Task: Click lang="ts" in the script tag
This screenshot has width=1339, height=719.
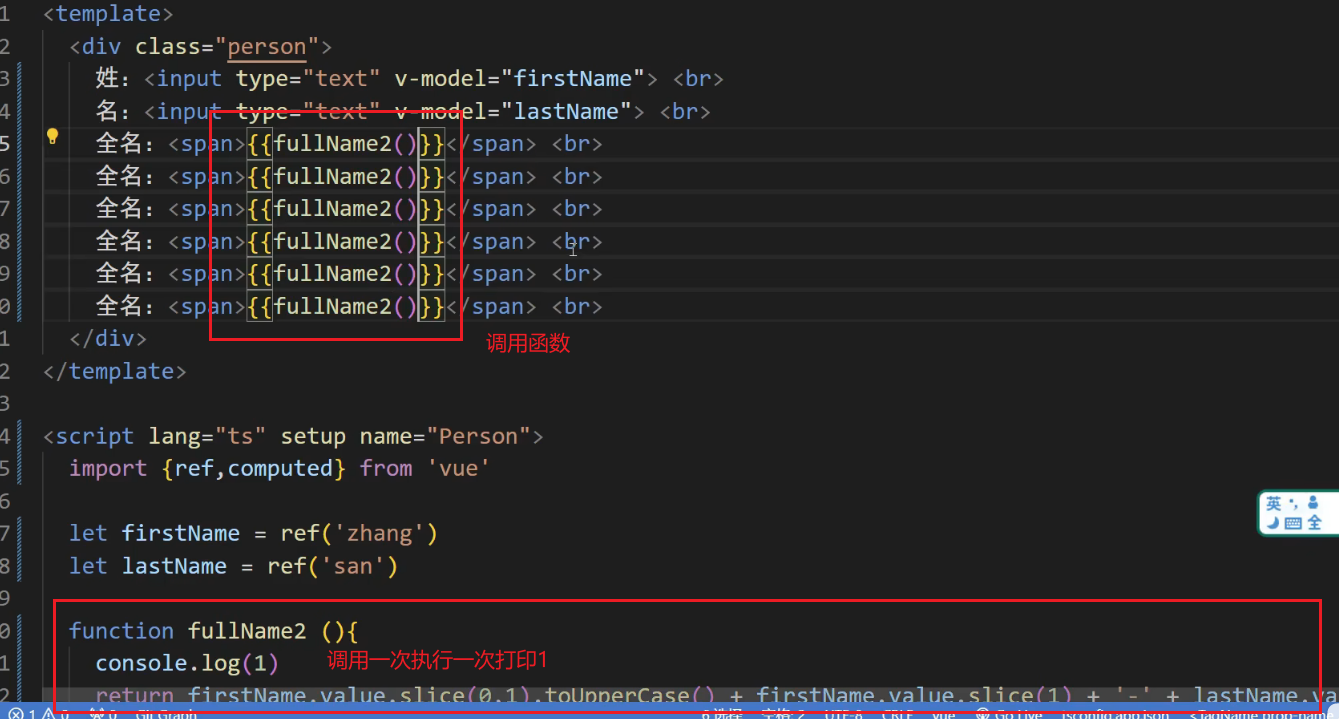Action: tap(208, 437)
